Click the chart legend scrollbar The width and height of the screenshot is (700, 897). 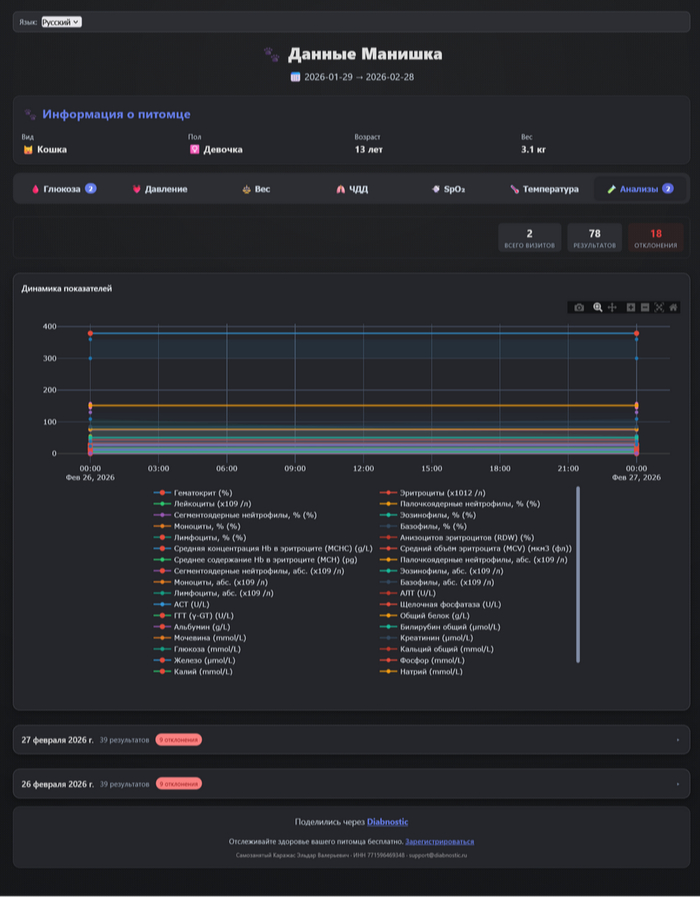click(x=578, y=574)
